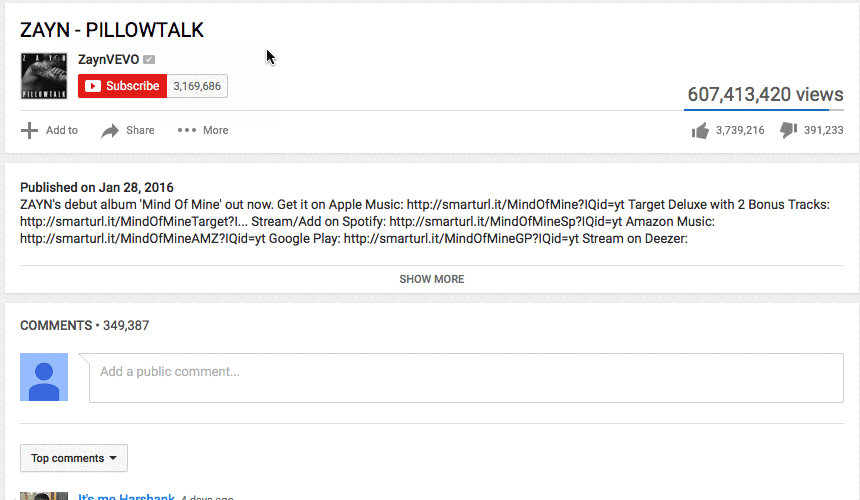Screen dimensions: 860x500
Task: Click the ZaynVEVO verified badge
Action: tap(149, 60)
